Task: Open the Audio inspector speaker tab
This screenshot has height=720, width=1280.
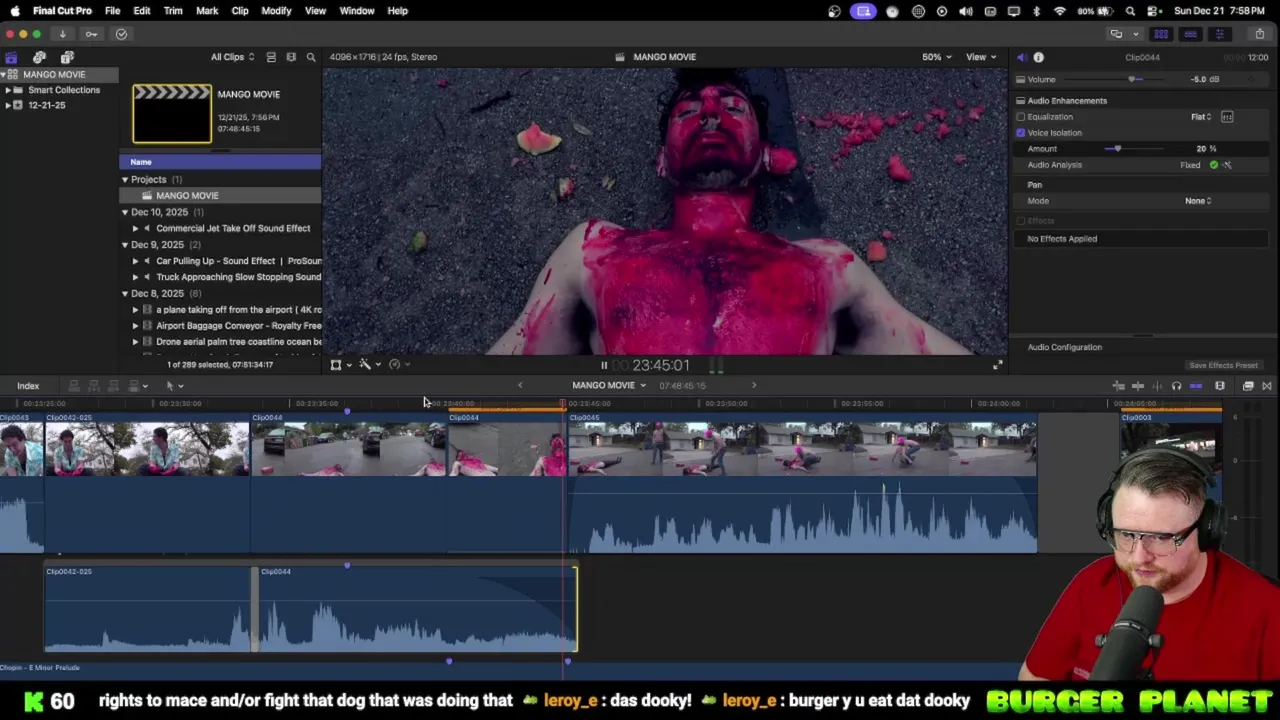Action: (x=1021, y=57)
